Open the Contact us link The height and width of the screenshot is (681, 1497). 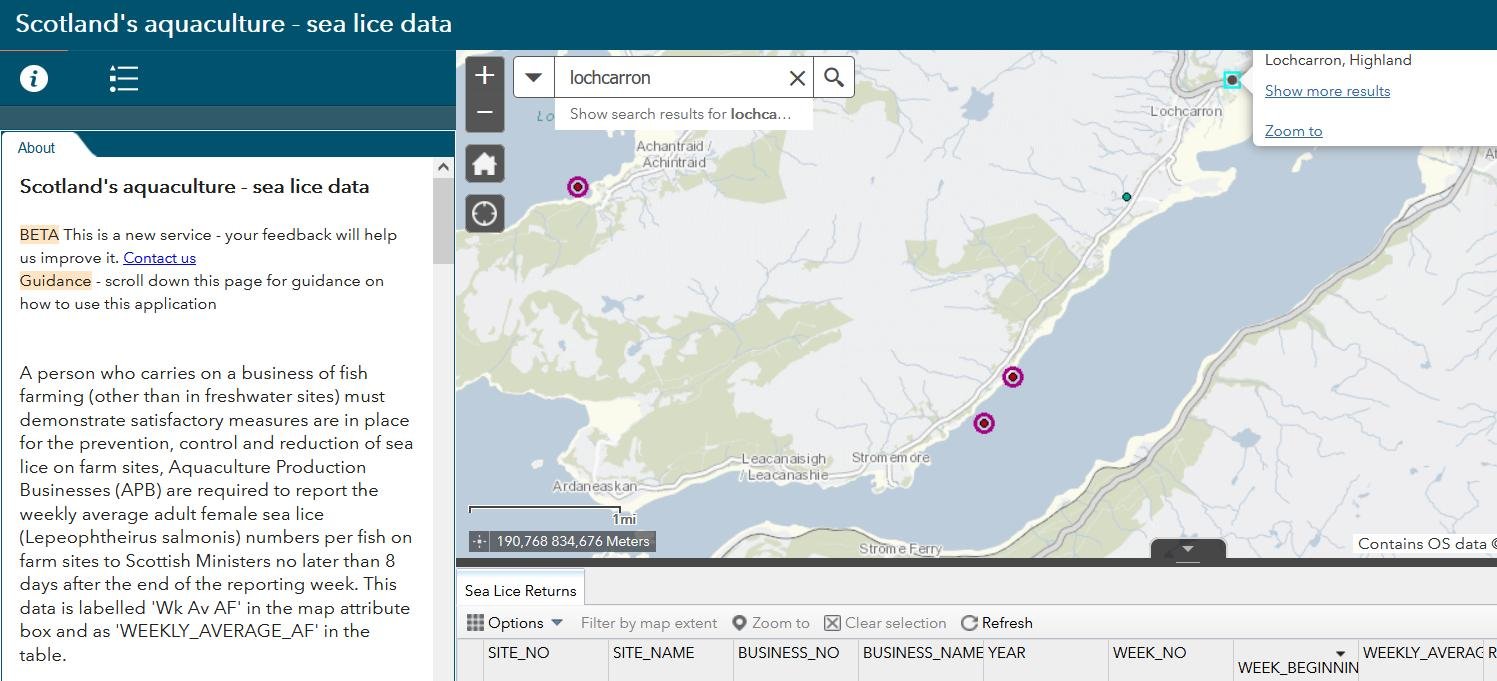[159, 257]
